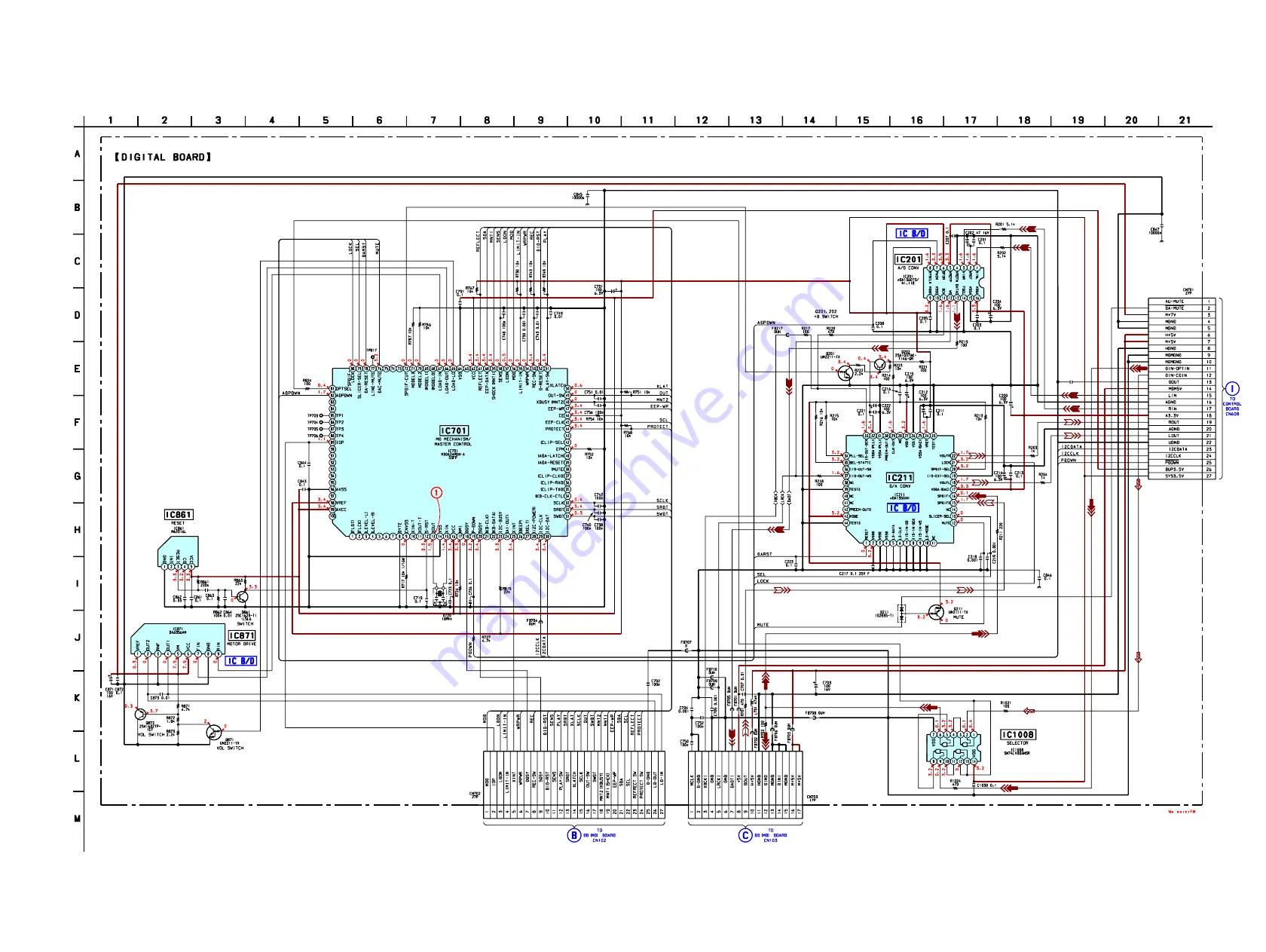Select the Q201 transistor symbol
Image resolution: width=1266 pixels, height=952 pixels.
coord(845,372)
